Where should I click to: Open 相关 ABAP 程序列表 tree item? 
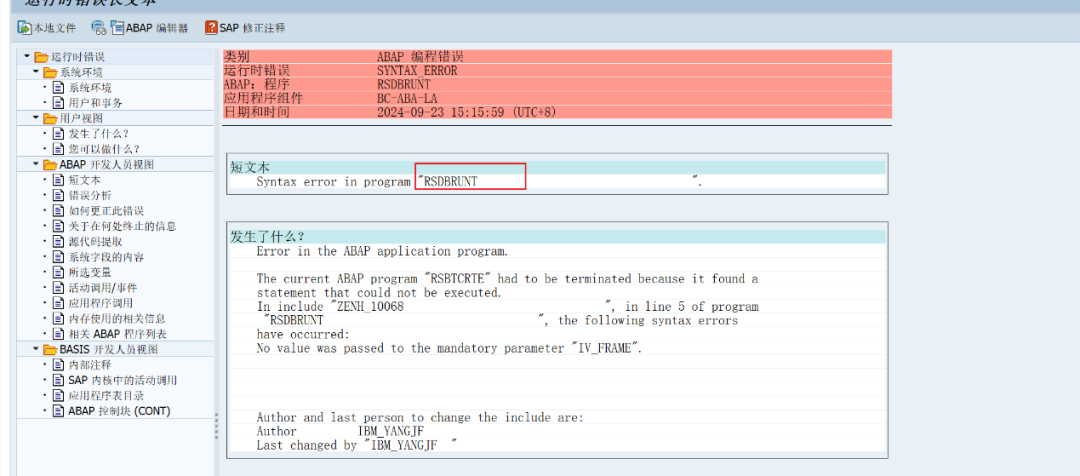point(117,333)
